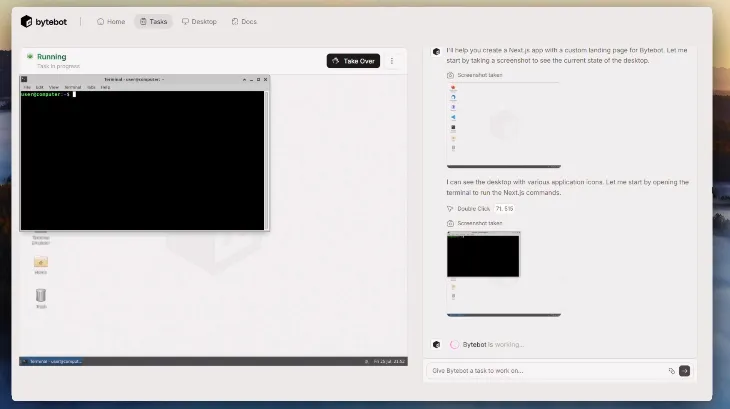Image resolution: width=730 pixels, height=409 pixels.
Task: Click the attachment icon in the chat input
Action: 672,371
